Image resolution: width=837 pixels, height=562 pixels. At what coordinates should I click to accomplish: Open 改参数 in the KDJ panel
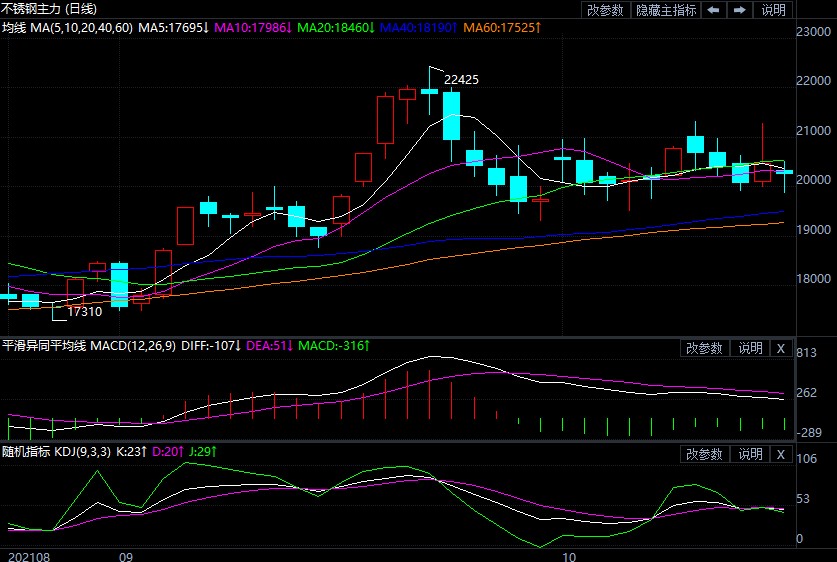pos(704,454)
